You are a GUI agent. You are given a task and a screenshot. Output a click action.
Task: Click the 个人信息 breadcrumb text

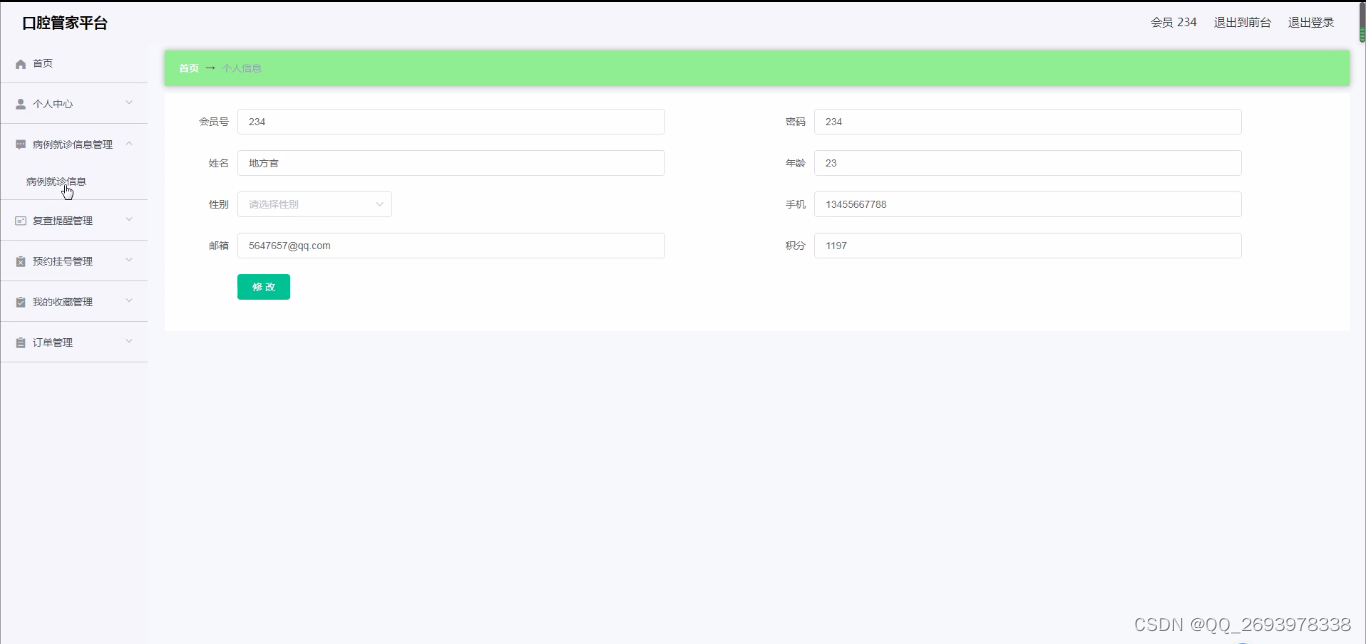click(x=242, y=68)
